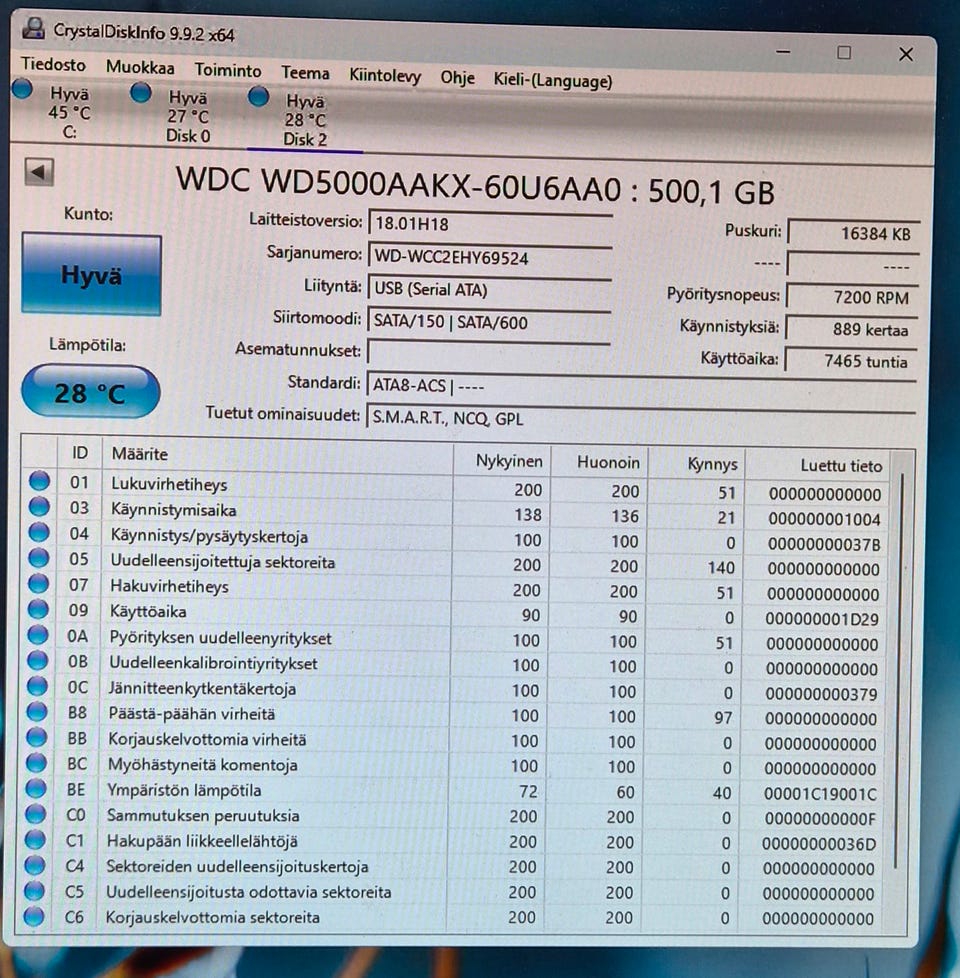Select the Ympäristön lämpötila attribute name
960x978 pixels.
pos(184,790)
